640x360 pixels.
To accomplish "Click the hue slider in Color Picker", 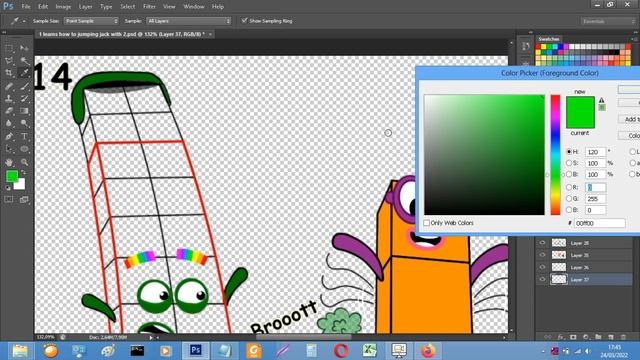I will pos(555,155).
